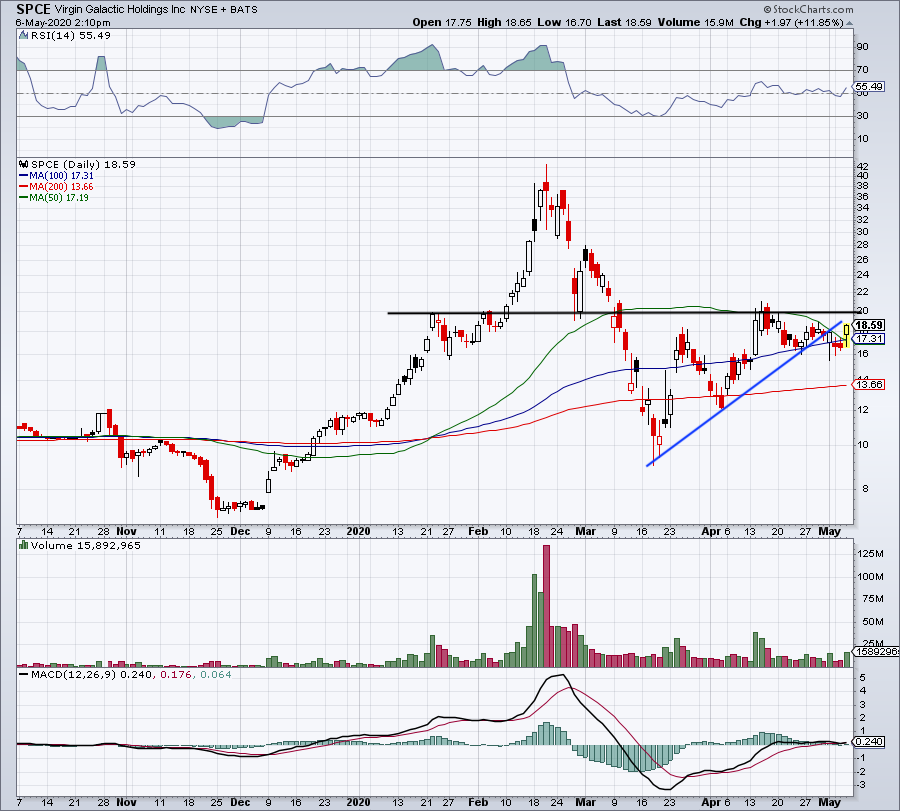Screen dimensions: 900x811
Task: Click the green 0.064 MACD histogram value
Action: pyautogui.click(x=215, y=674)
